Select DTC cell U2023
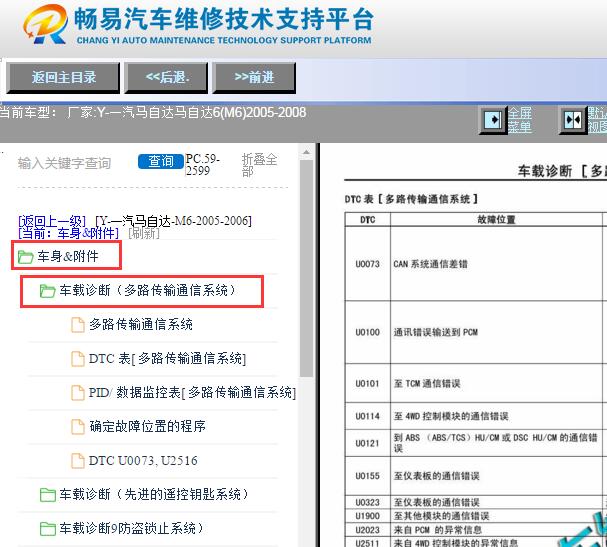The height and width of the screenshot is (547, 607). point(367,530)
